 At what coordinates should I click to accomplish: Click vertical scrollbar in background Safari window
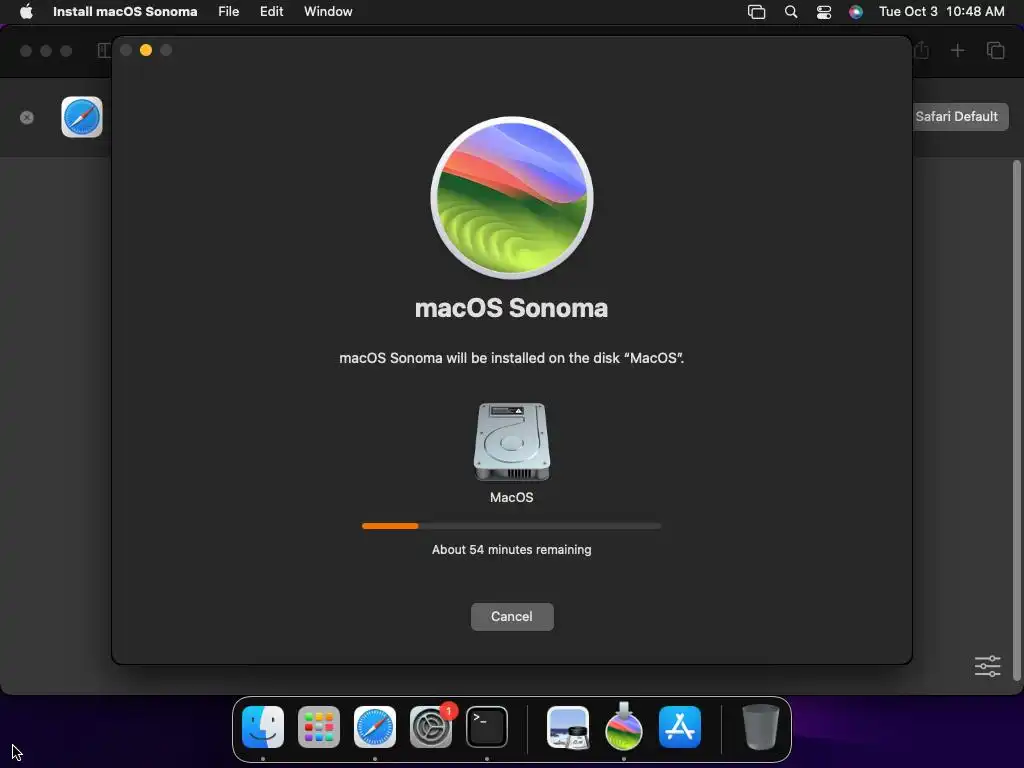(x=1016, y=421)
